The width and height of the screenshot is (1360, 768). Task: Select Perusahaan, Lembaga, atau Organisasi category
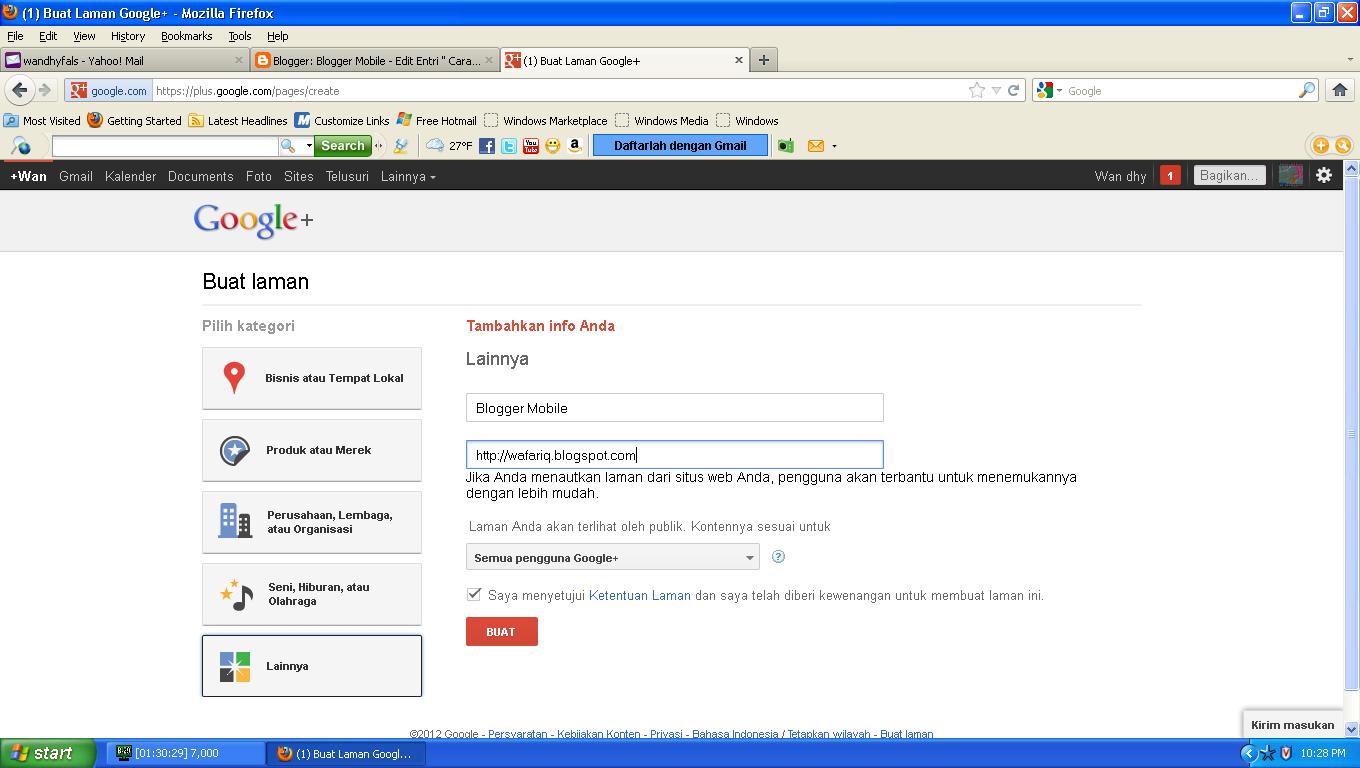click(312, 522)
